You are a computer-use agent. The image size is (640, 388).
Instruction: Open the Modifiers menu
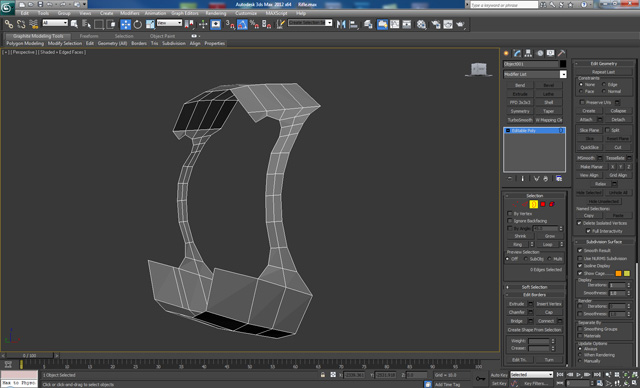coord(130,13)
